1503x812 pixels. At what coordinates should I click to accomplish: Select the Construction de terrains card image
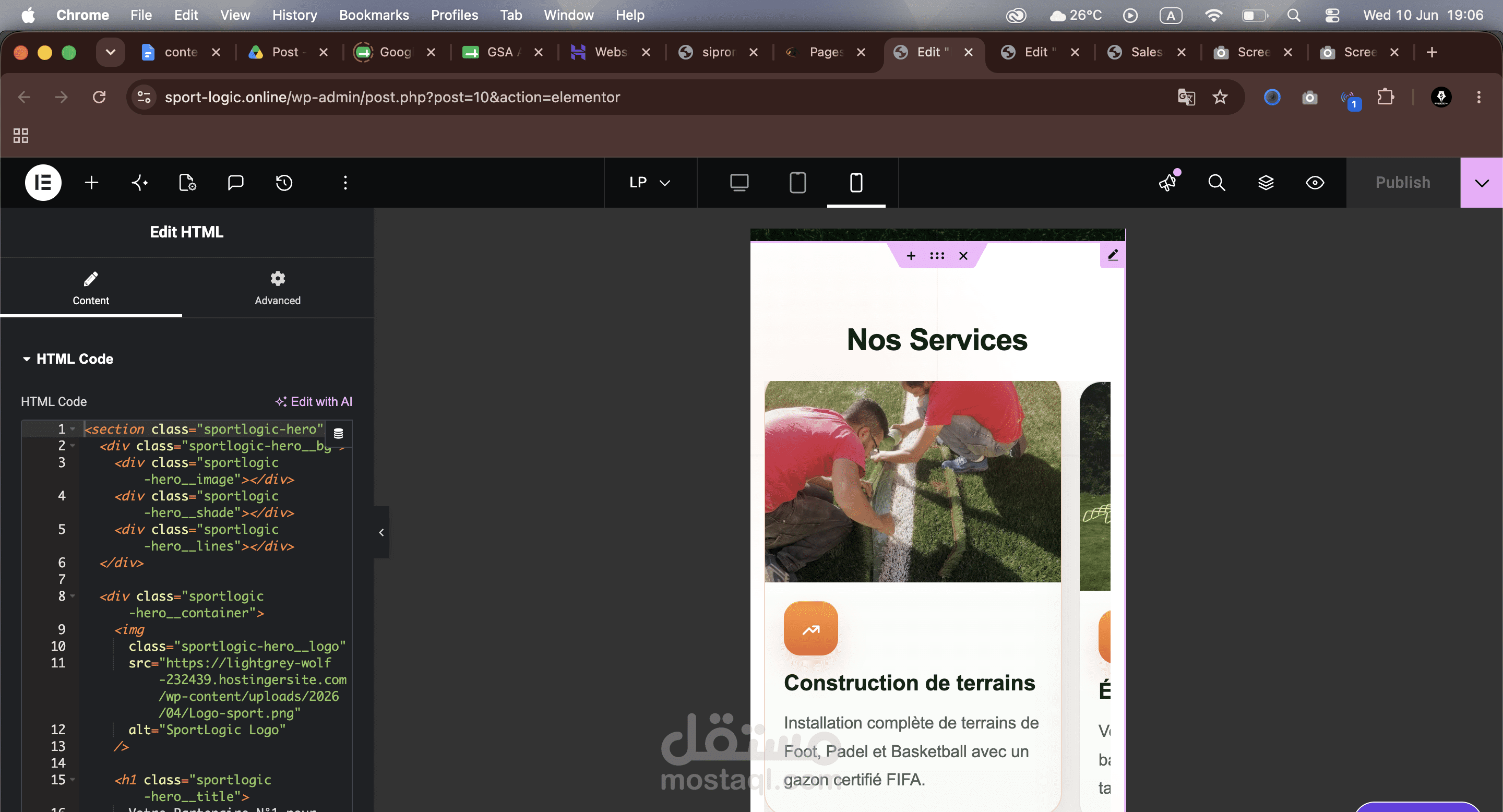click(913, 481)
